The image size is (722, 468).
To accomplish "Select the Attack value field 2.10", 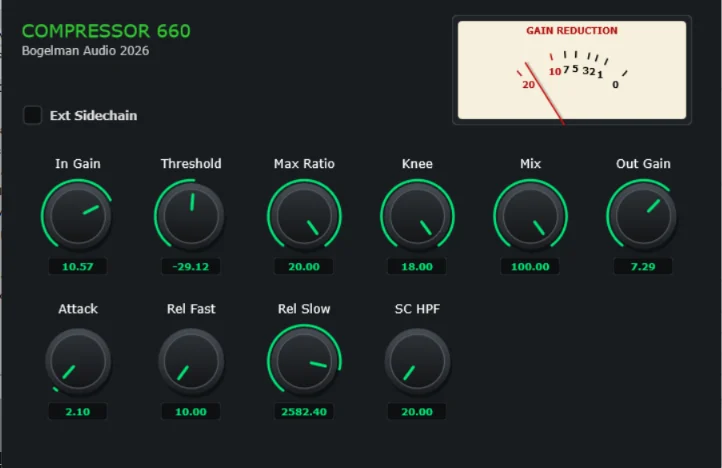I will 78,411.
